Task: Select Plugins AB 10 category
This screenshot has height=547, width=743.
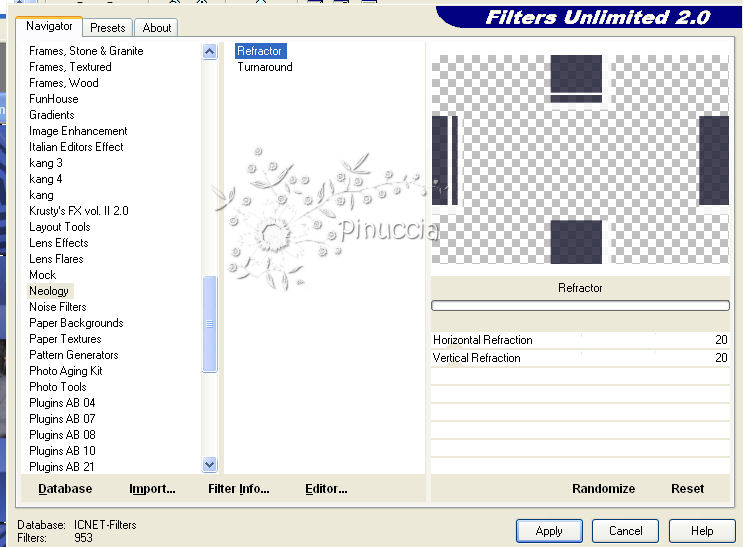Action: point(62,451)
